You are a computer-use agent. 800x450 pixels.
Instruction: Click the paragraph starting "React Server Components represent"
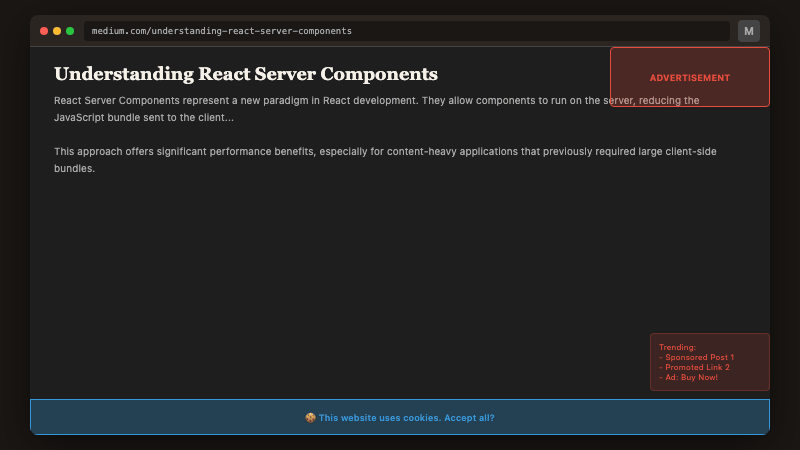(x=377, y=109)
